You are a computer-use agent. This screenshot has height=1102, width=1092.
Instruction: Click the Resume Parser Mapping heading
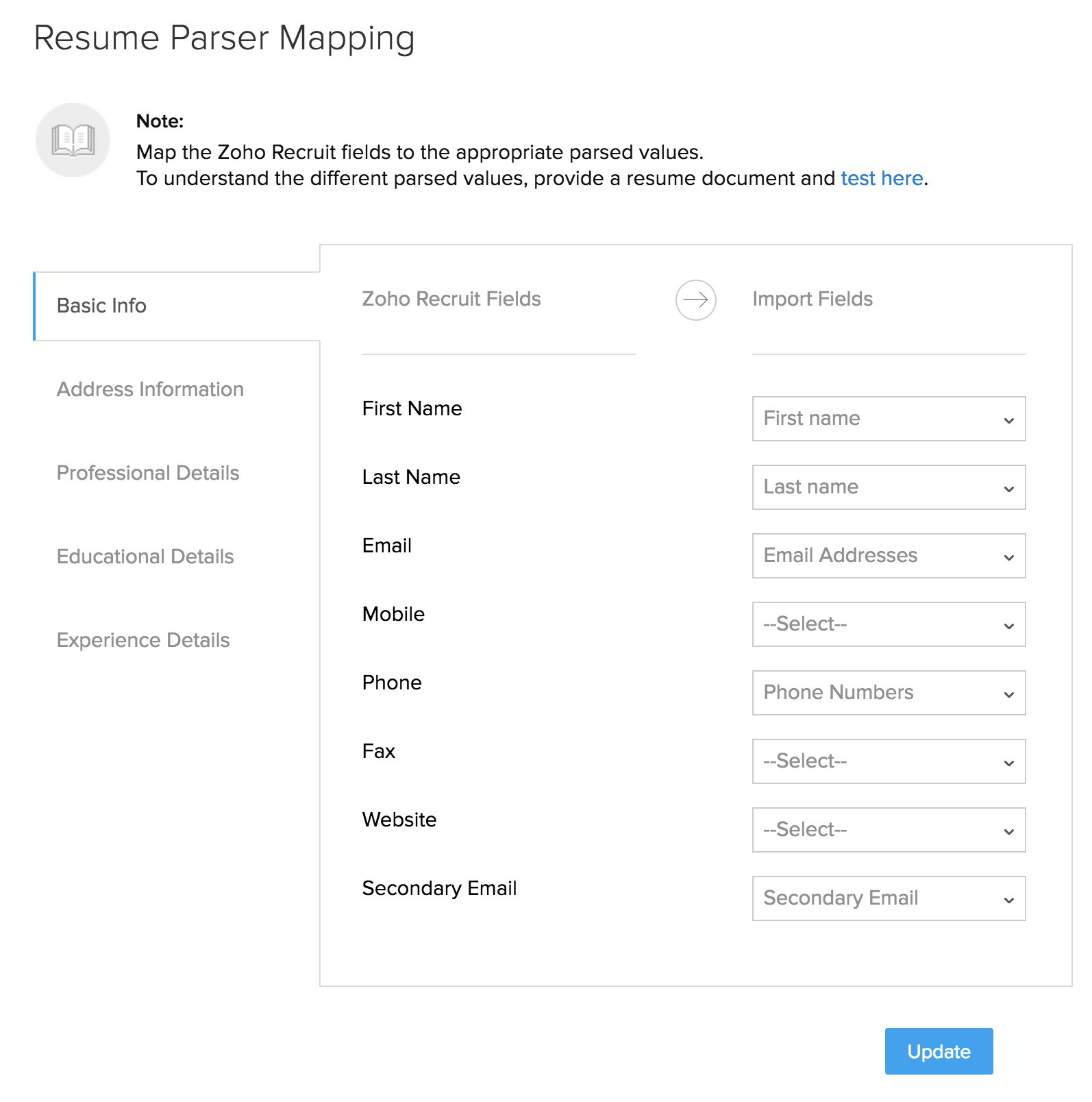pos(224,38)
